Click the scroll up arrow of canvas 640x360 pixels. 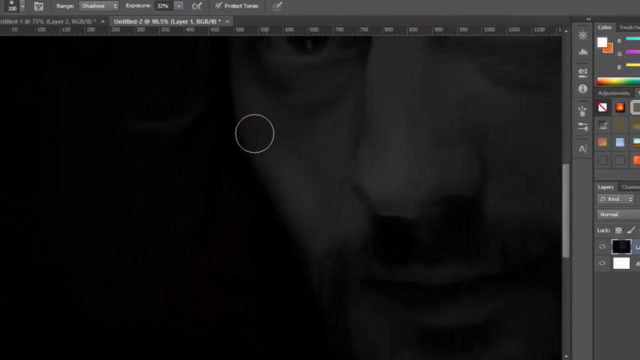566,31
